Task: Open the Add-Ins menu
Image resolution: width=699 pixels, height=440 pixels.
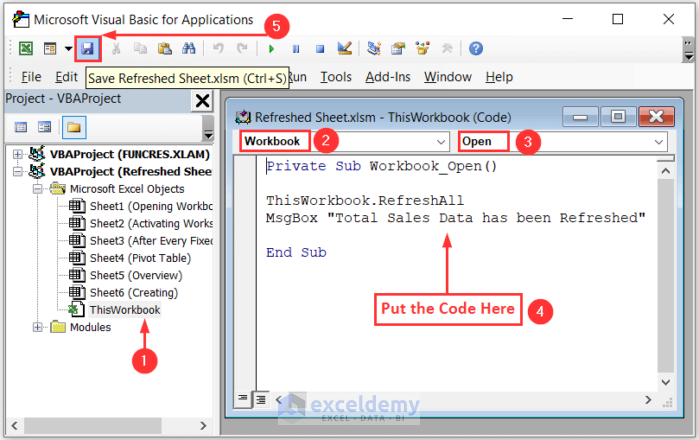Action: coord(388,77)
